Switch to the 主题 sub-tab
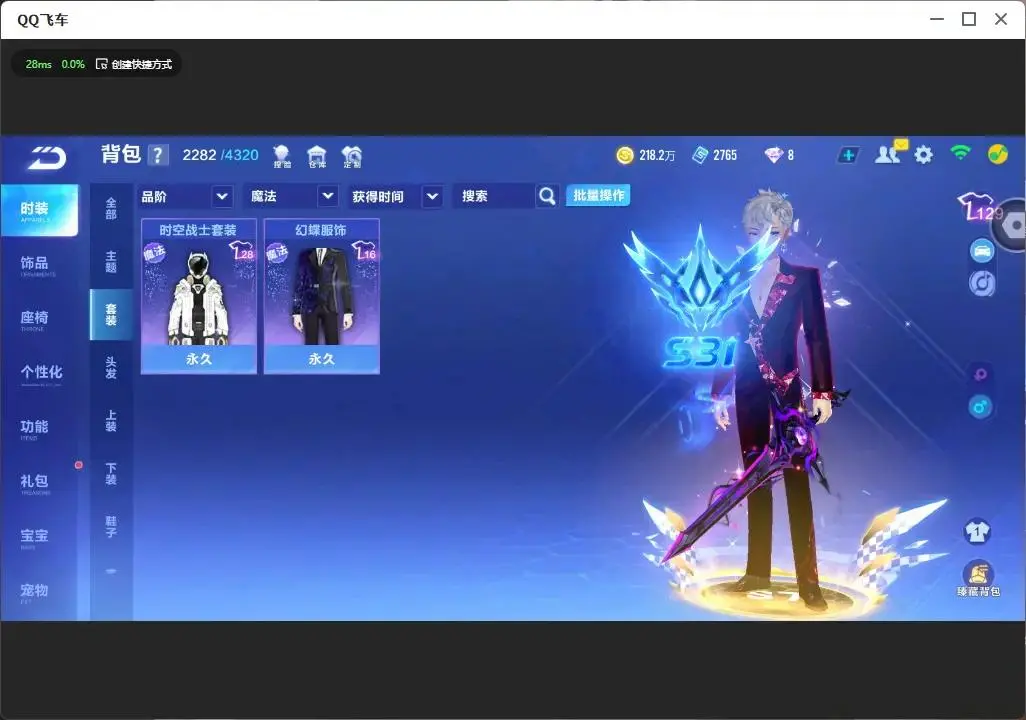Screen dimensions: 1026x720 tap(111, 262)
